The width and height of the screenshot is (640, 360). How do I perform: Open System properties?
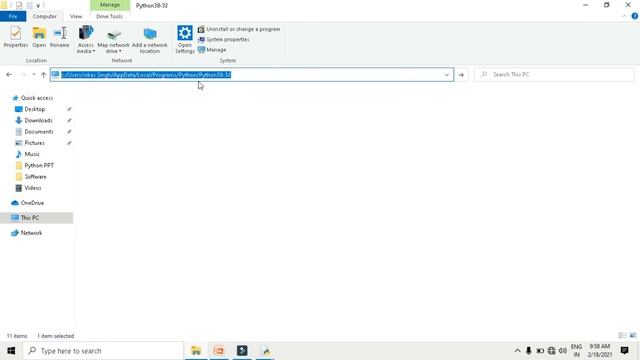[224, 40]
